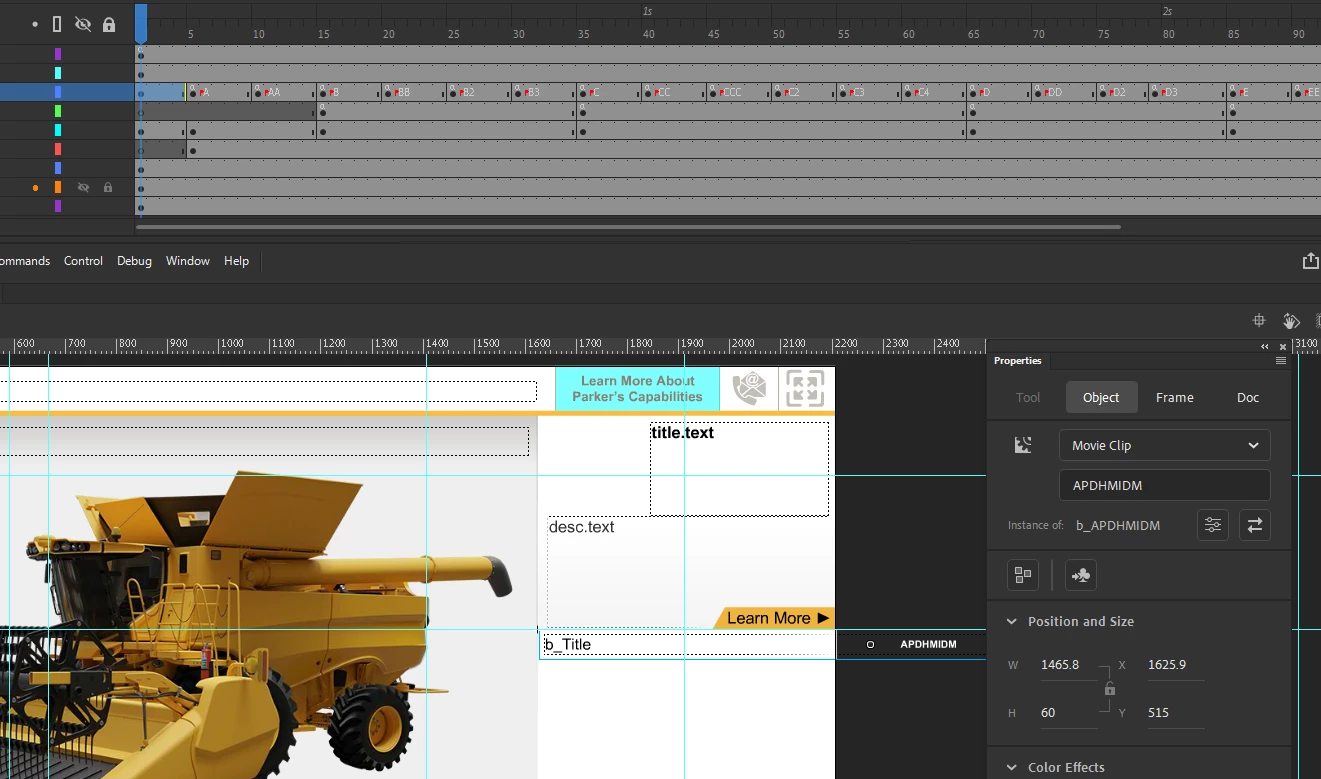Click the email envelope icon on stage
The width and height of the screenshot is (1321, 779).
(749, 388)
